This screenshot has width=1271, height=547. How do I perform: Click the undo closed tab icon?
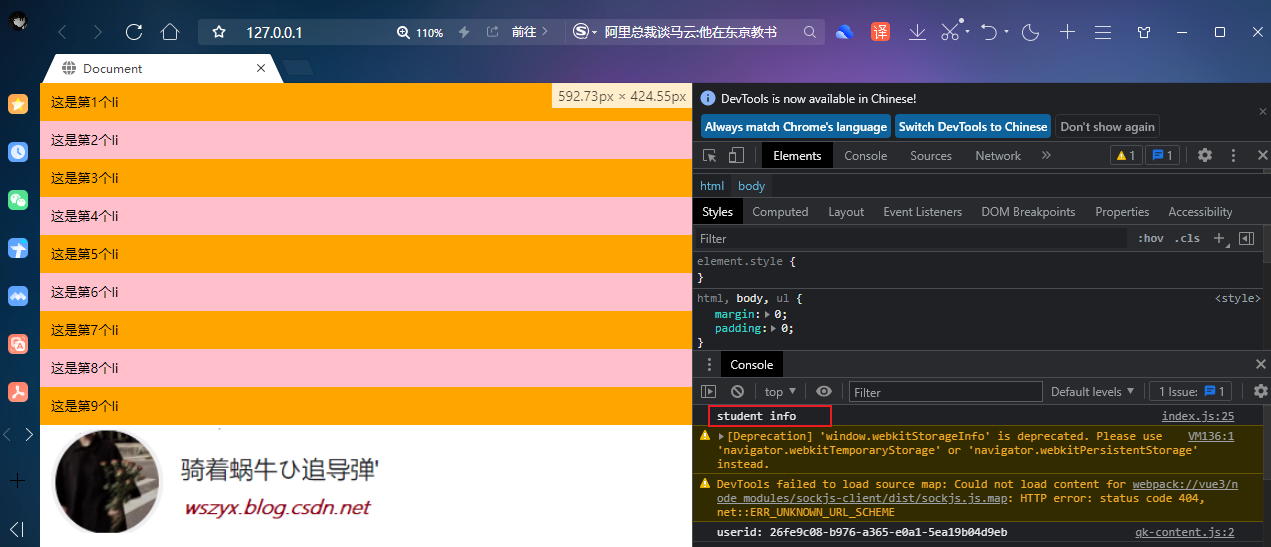point(989,32)
